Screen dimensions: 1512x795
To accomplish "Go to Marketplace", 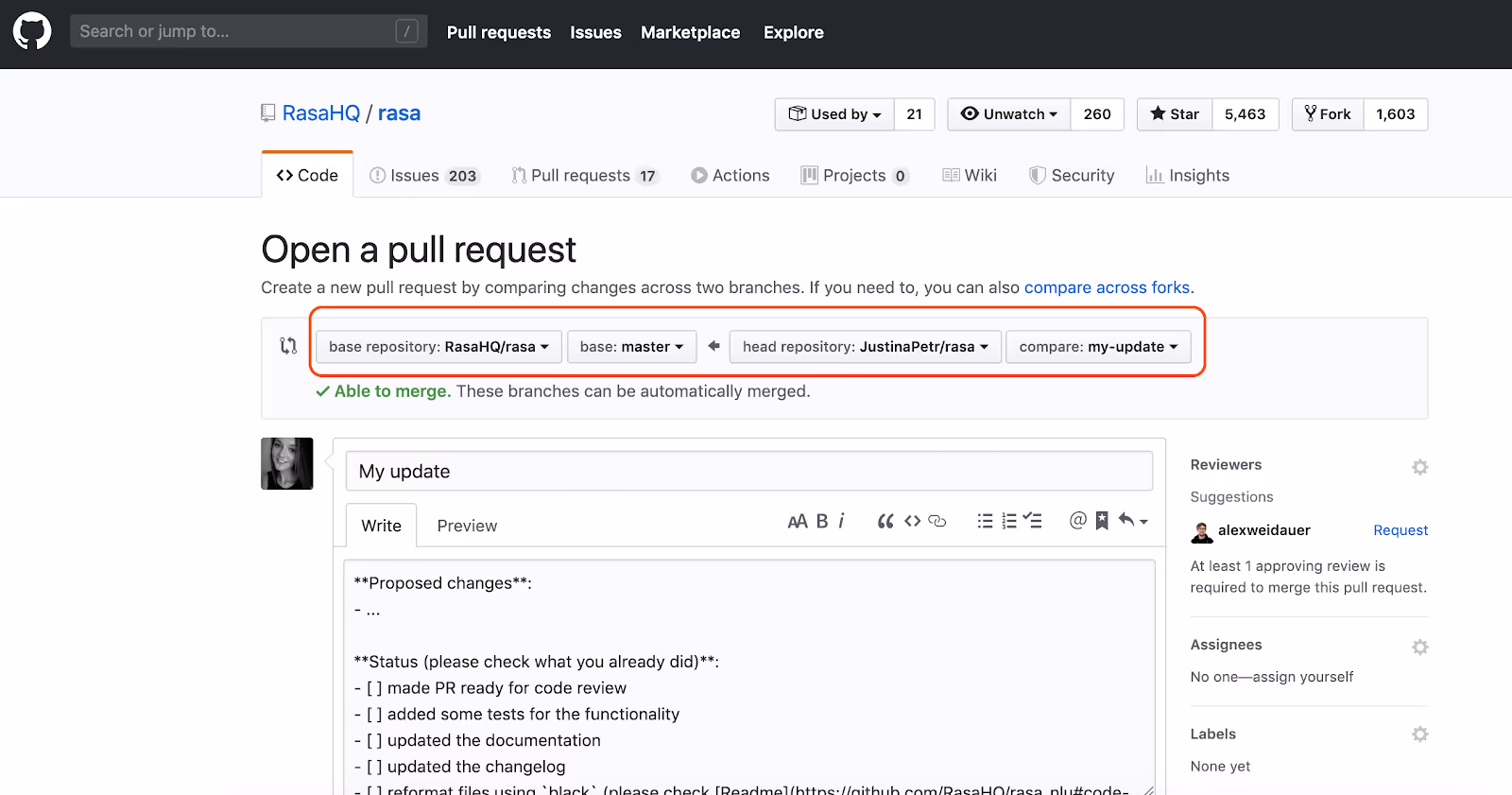I will click(690, 32).
